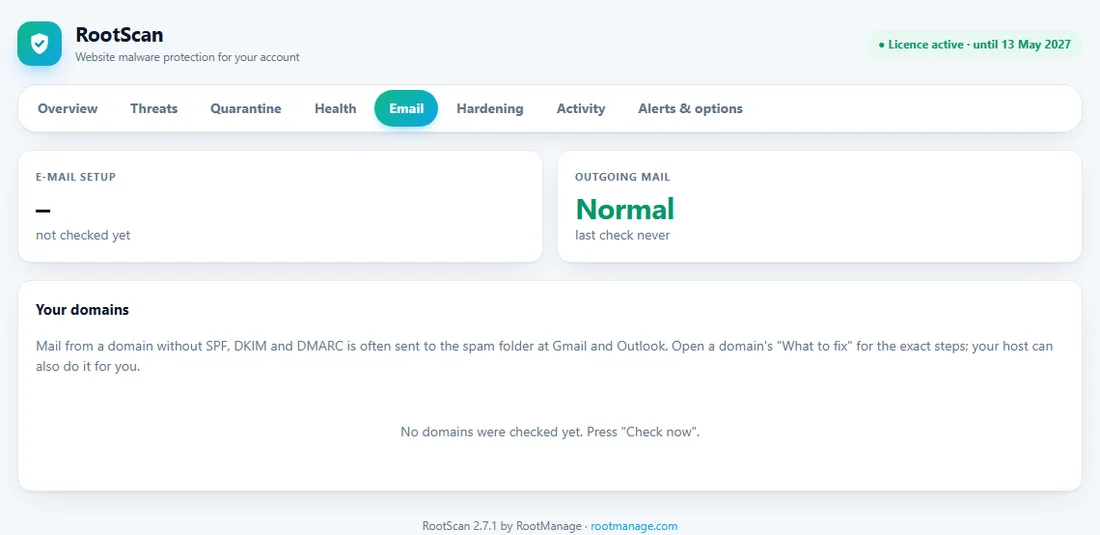The width and height of the screenshot is (1100, 535).
Task: Select the active Email tab
Action: pos(406,109)
